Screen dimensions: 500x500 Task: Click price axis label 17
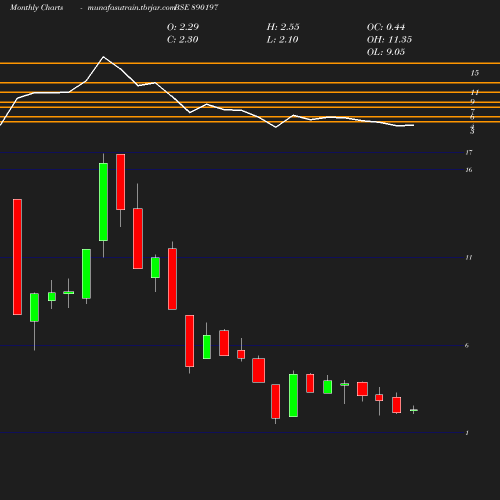(x=469, y=152)
